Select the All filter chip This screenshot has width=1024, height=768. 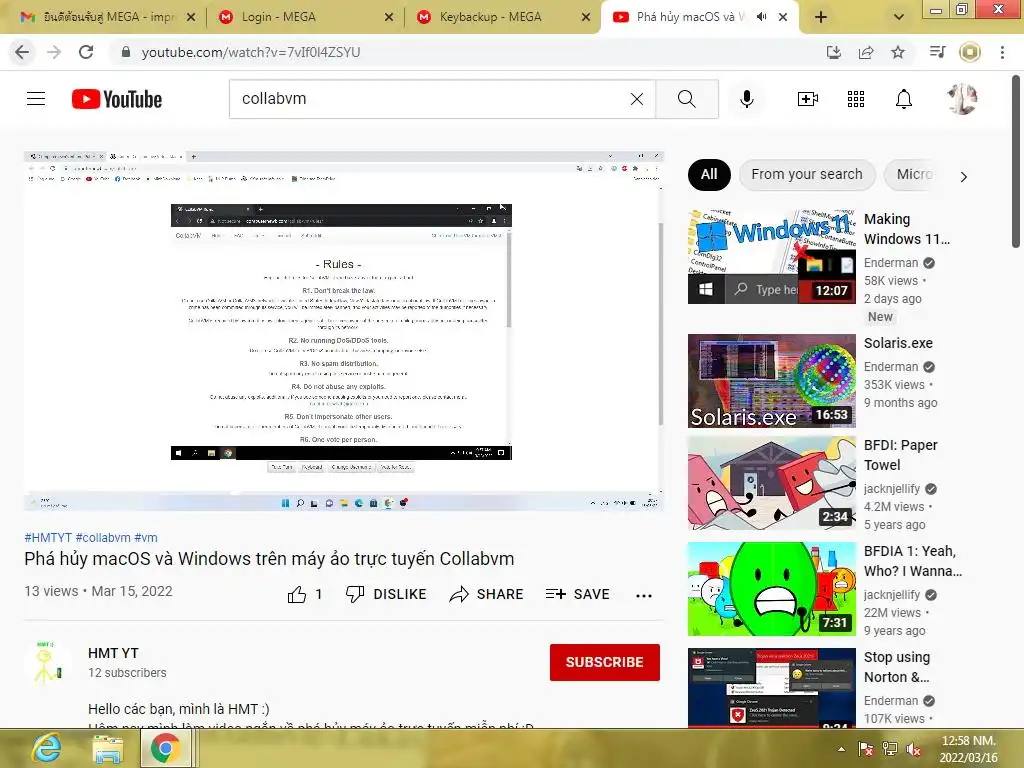(x=709, y=174)
